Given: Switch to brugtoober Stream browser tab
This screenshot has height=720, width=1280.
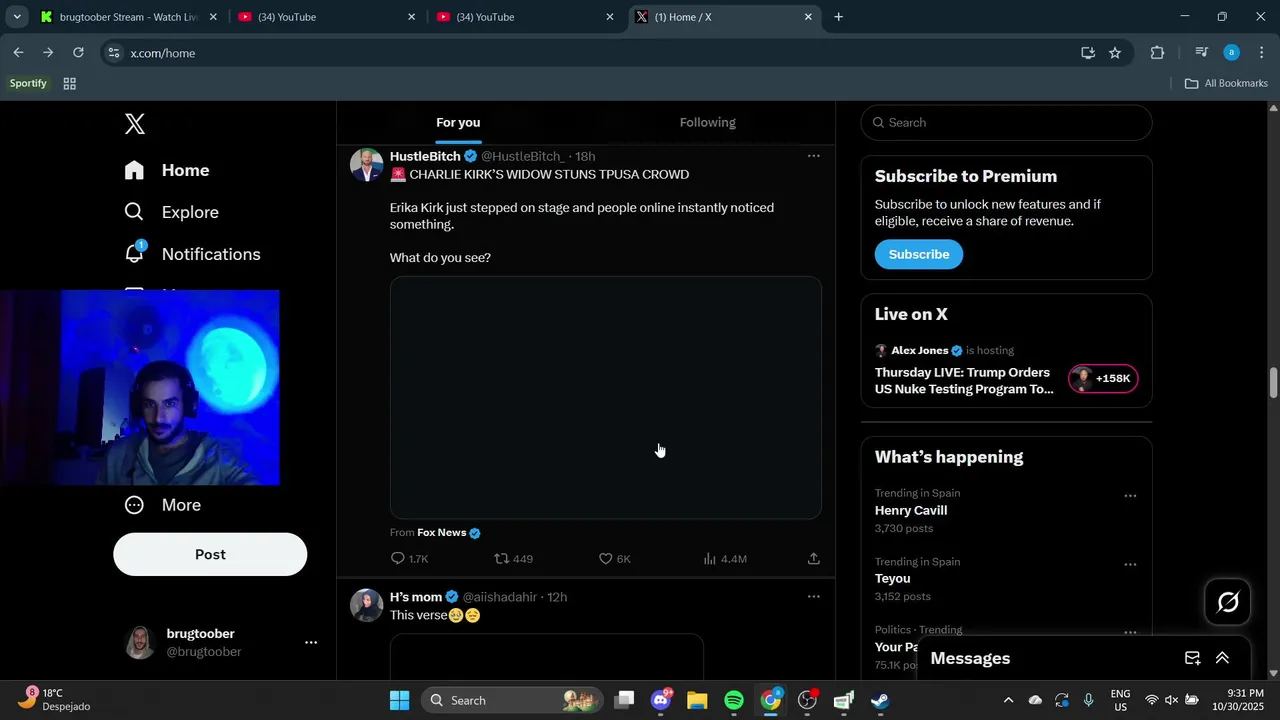Looking at the screenshot, I should [x=129, y=17].
